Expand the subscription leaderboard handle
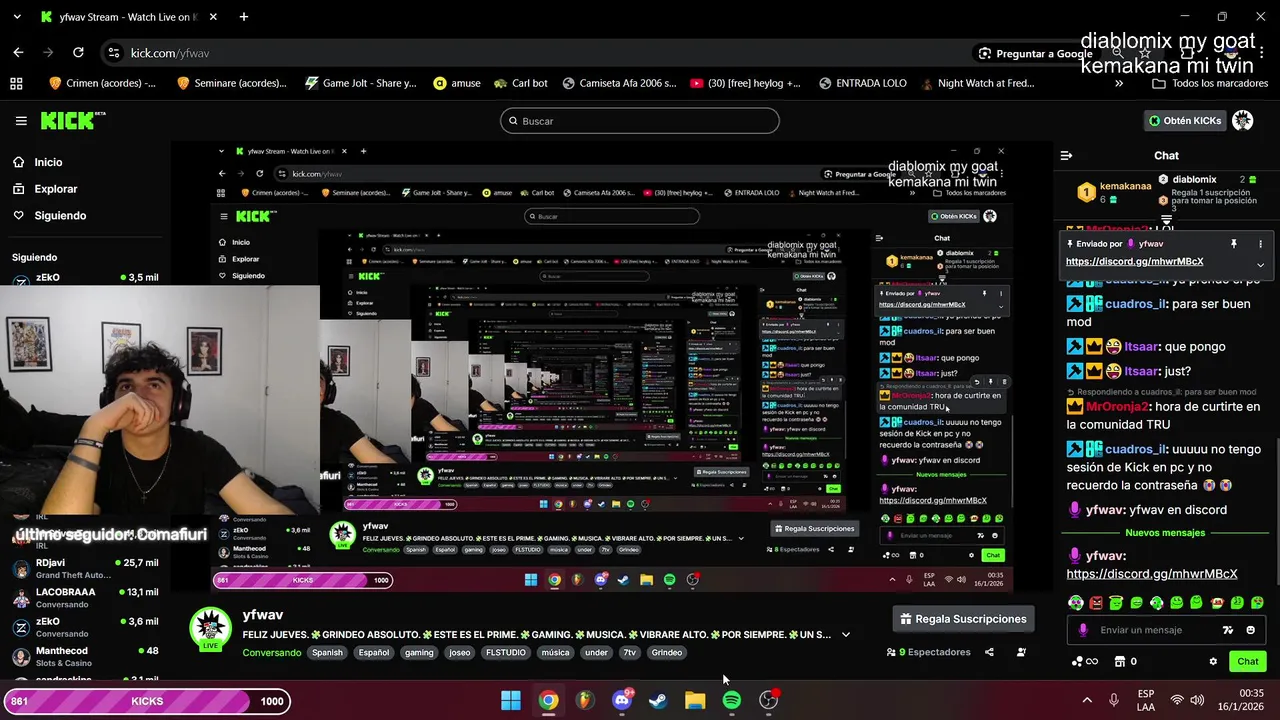 pos(1167,220)
